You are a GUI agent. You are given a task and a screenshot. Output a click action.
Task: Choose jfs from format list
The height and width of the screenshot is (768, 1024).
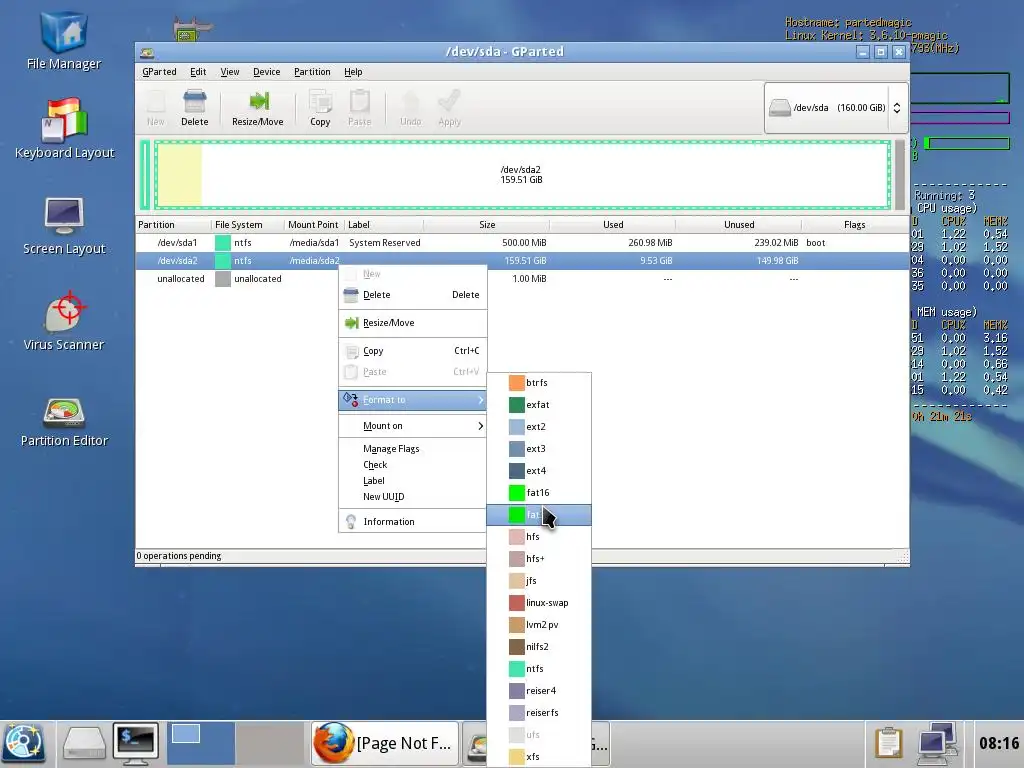[539, 581]
